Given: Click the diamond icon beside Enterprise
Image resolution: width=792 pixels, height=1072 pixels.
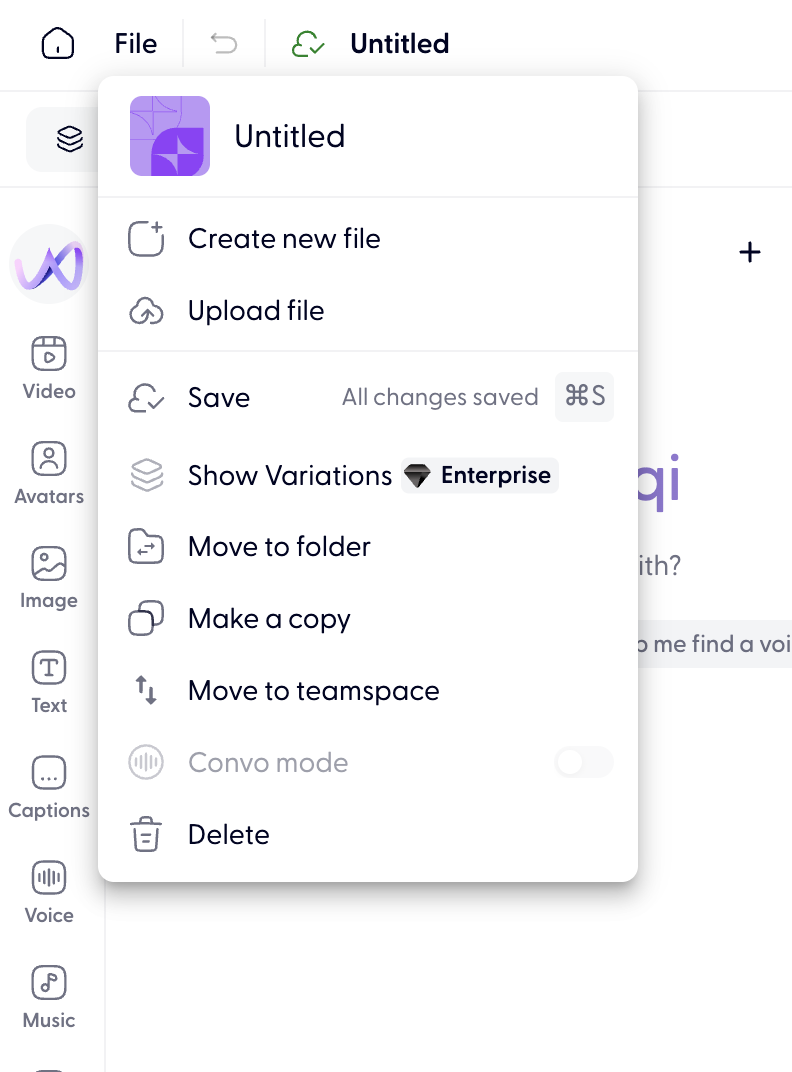Looking at the screenshot, I should (417, 476).
